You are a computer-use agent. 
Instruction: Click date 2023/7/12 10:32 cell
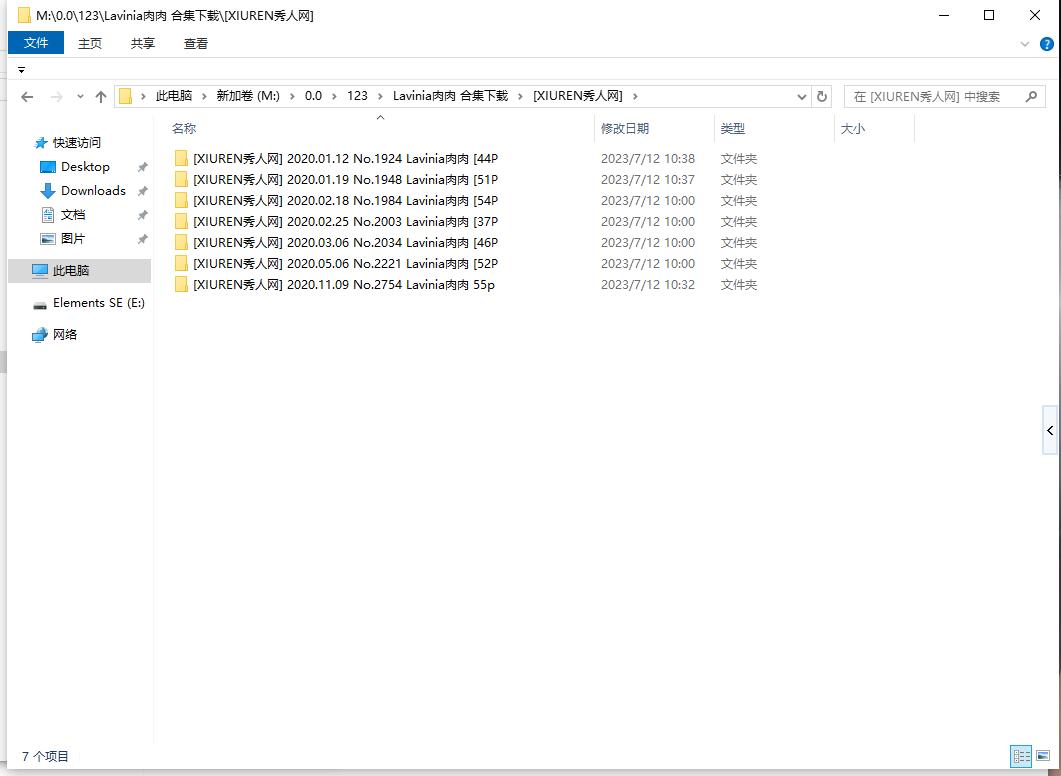coord(648,284)
